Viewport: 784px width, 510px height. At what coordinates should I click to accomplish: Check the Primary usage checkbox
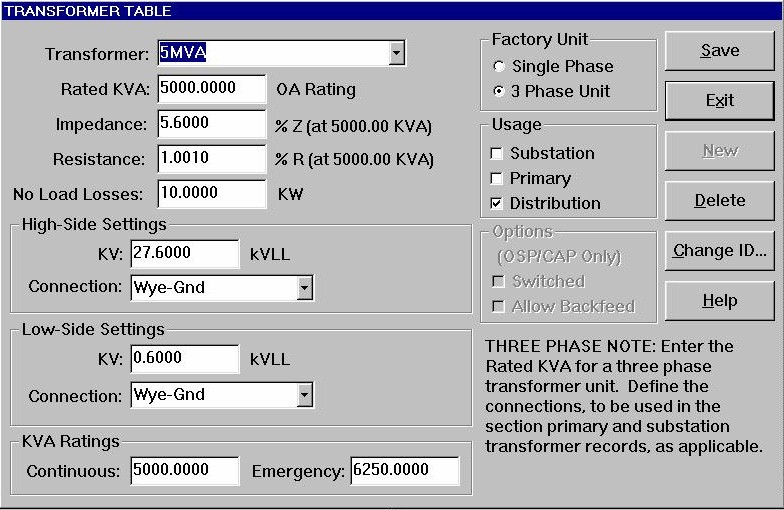[497, 179]
